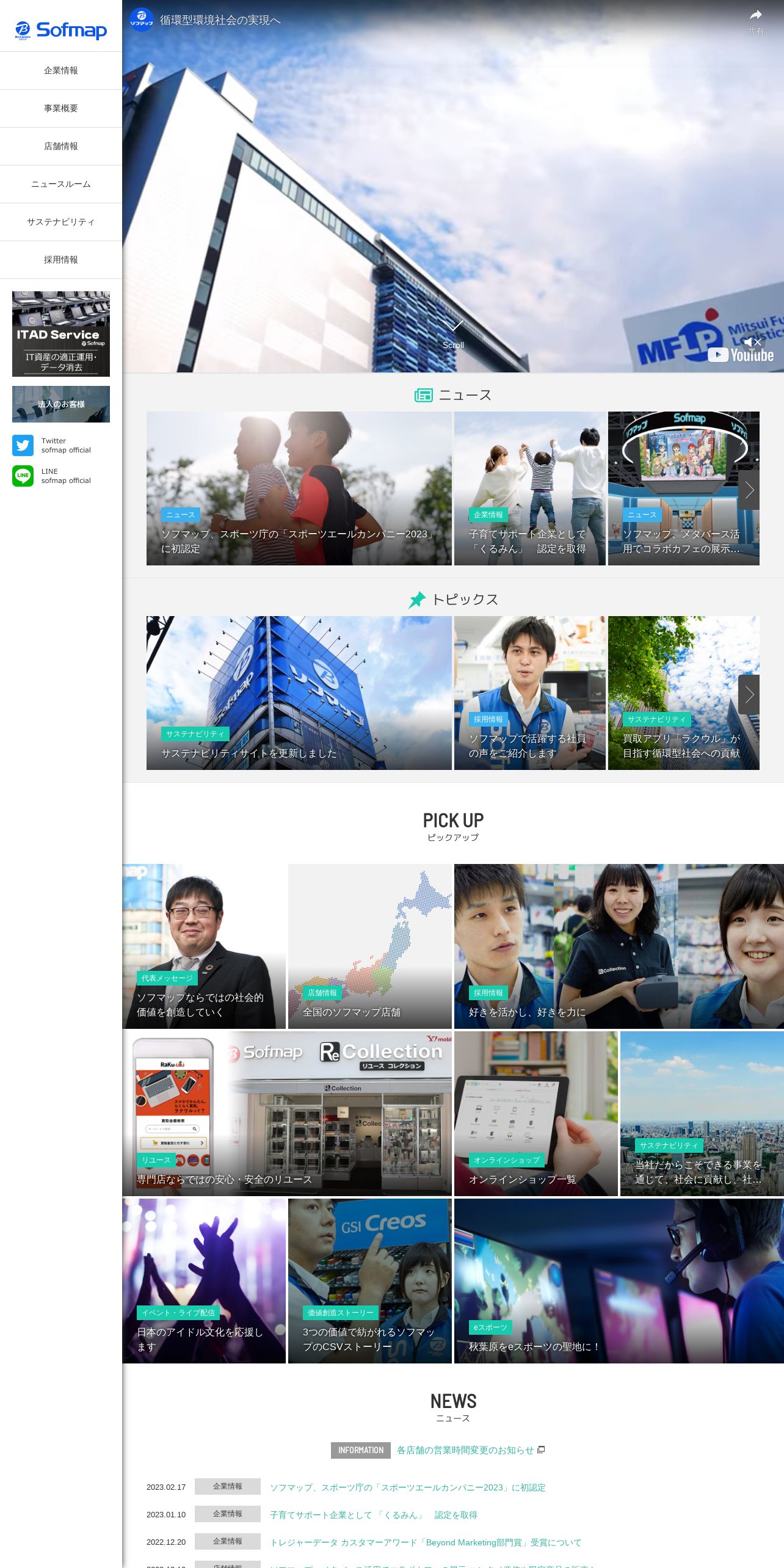Open 代表メッセージ pickup card
This screenshot has width=784, height=1568.
pos(204,946)
